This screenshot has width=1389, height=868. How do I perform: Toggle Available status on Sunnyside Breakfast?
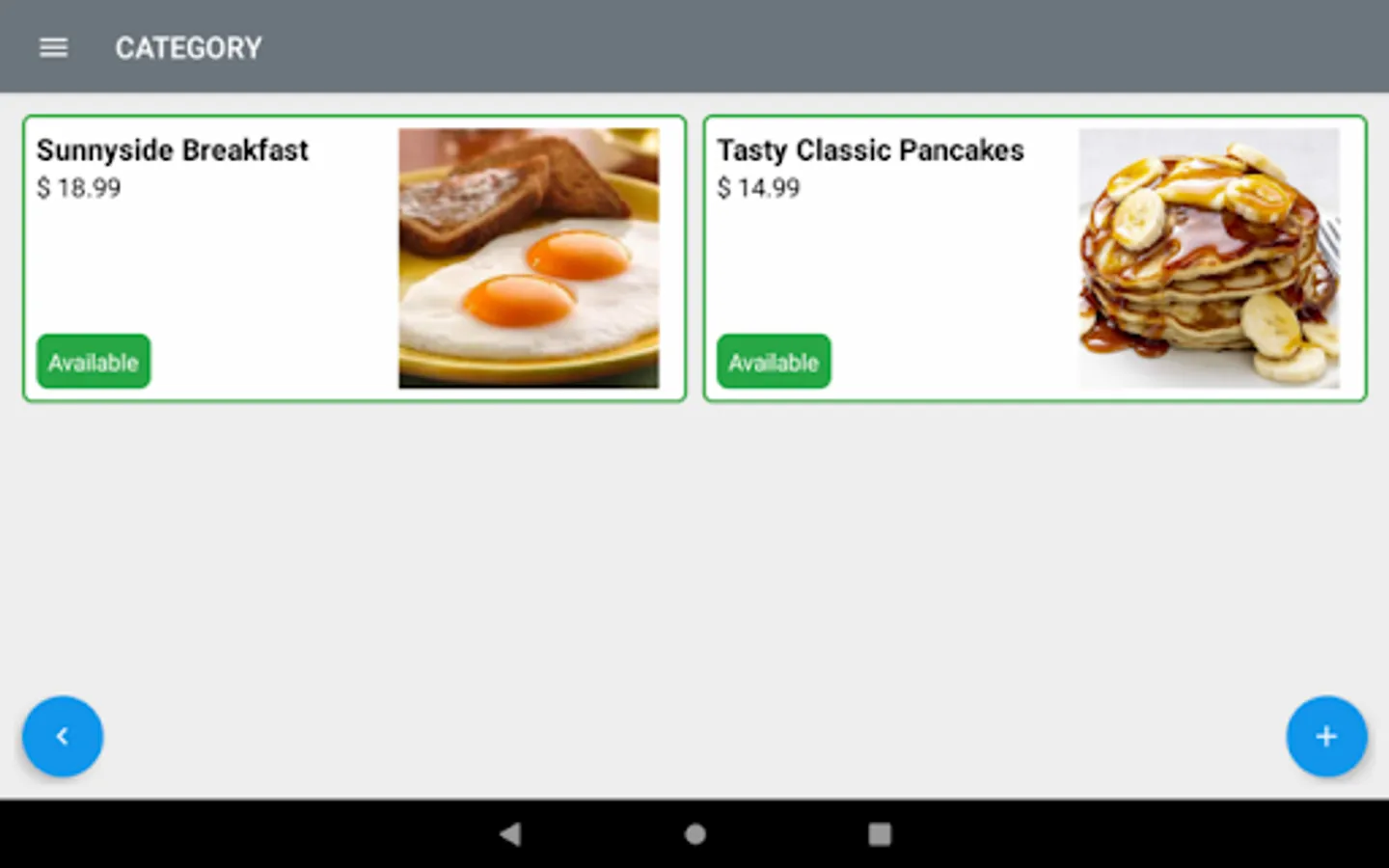pos(94,362)
